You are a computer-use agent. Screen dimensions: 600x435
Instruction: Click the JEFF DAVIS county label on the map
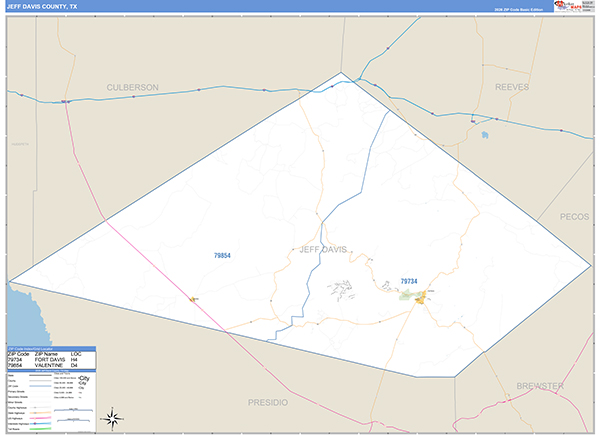point(323,250)
